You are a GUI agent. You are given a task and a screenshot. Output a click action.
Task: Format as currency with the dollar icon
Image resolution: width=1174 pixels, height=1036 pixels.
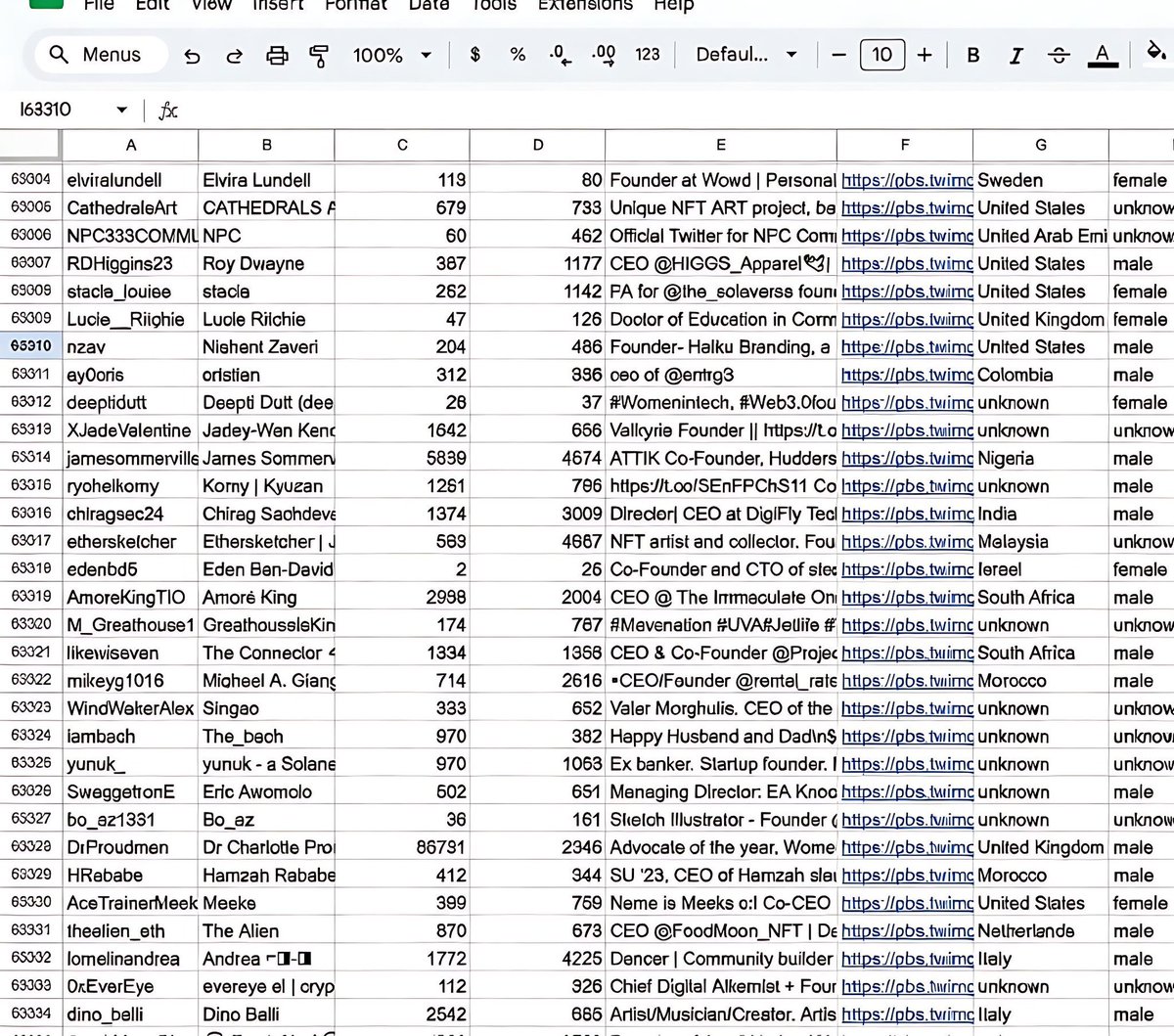[x=475, y=55]
